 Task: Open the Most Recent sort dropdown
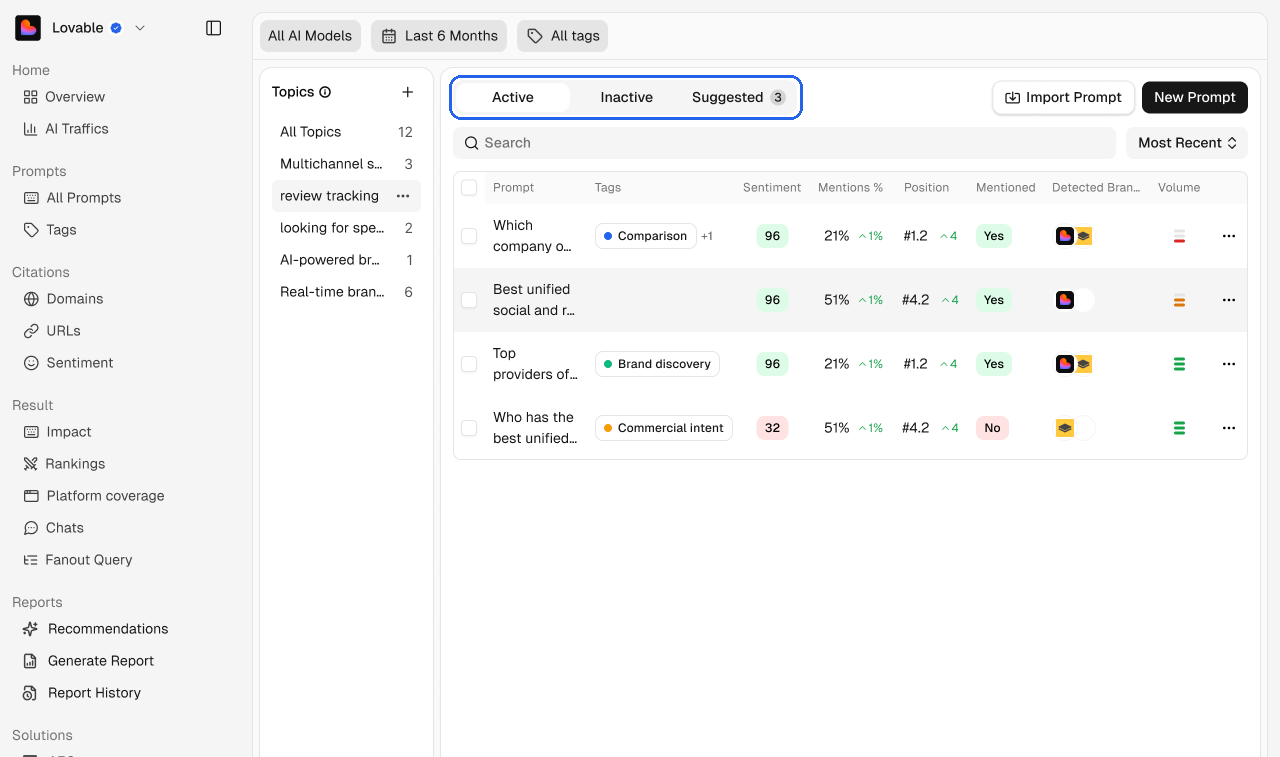[x=1187, y=143]
